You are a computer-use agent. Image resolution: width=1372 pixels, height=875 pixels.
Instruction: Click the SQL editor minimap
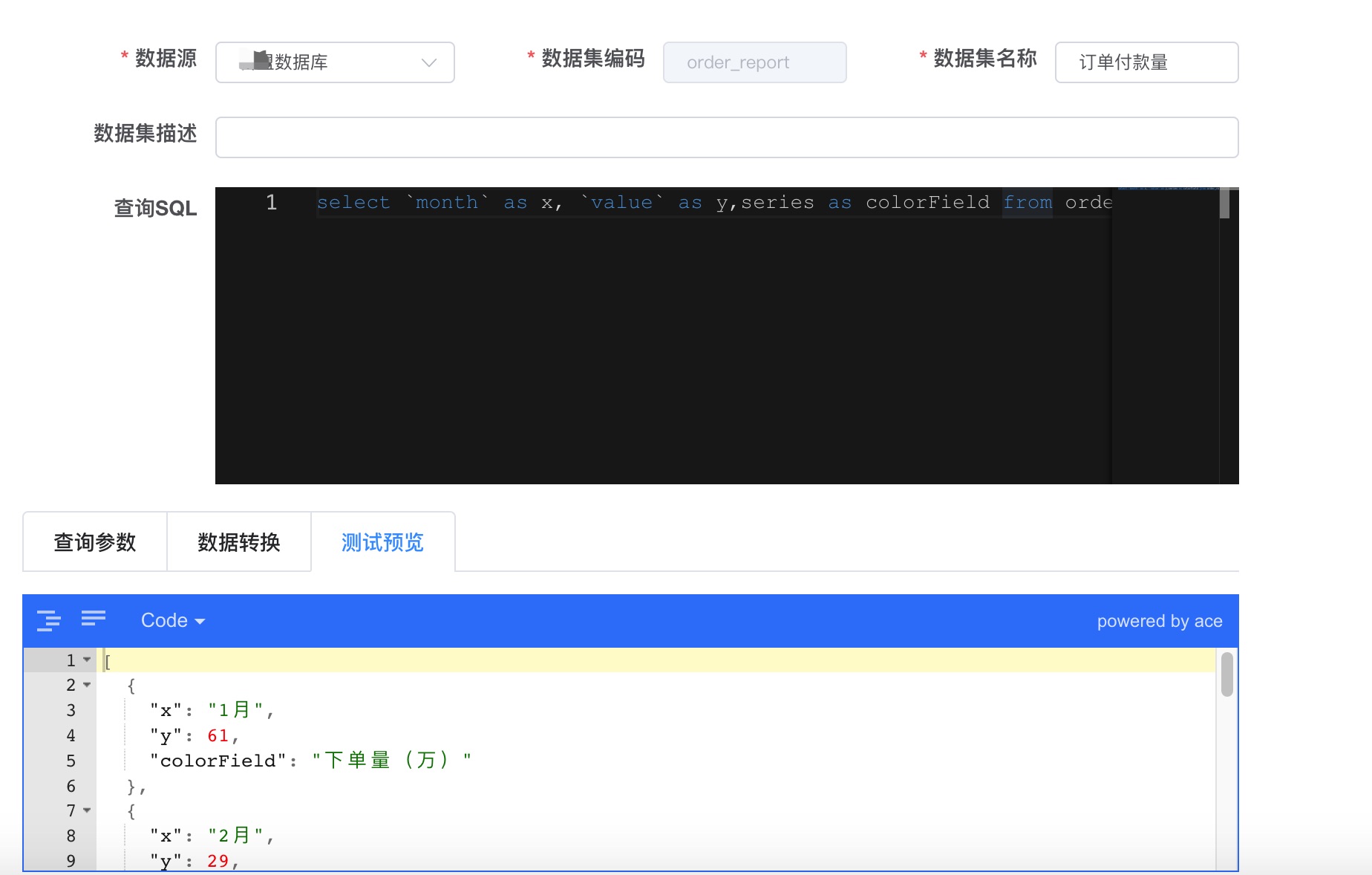coord(1166,334)
